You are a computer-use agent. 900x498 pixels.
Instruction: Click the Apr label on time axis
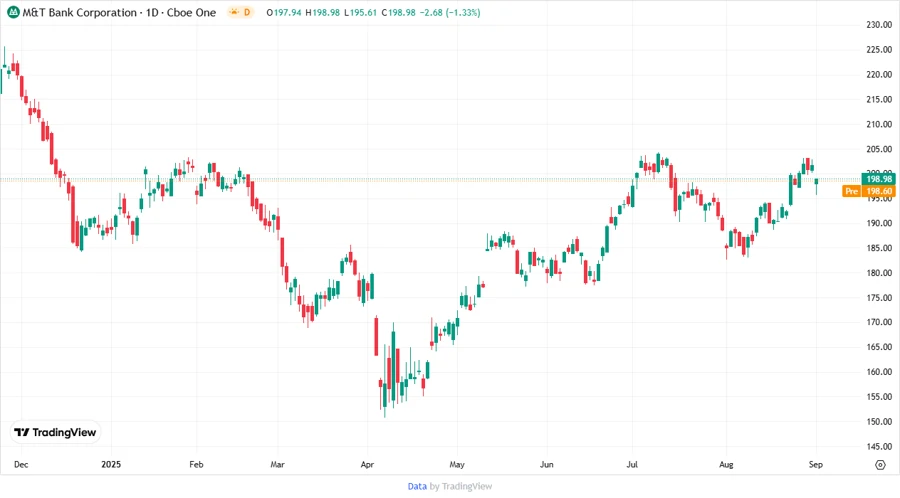pyautogui.click(x=367, y=464)
